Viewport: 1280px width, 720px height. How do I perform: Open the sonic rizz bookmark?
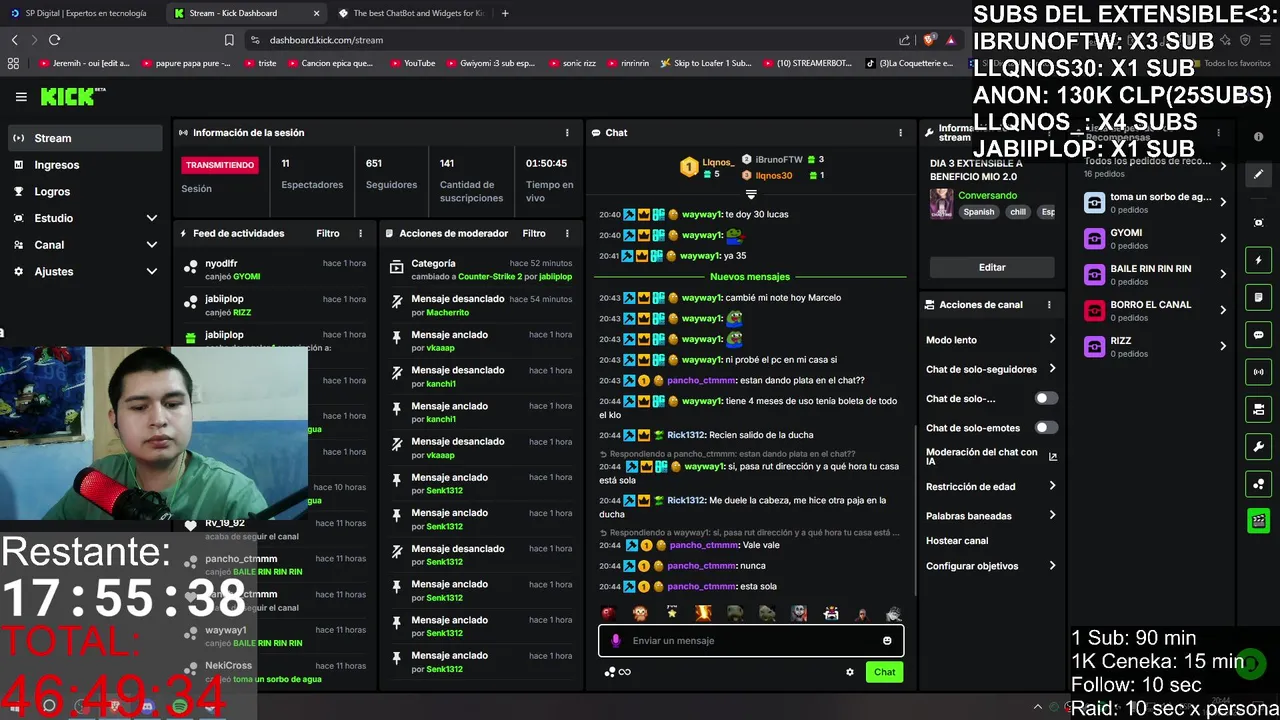[x=572, y=63]
